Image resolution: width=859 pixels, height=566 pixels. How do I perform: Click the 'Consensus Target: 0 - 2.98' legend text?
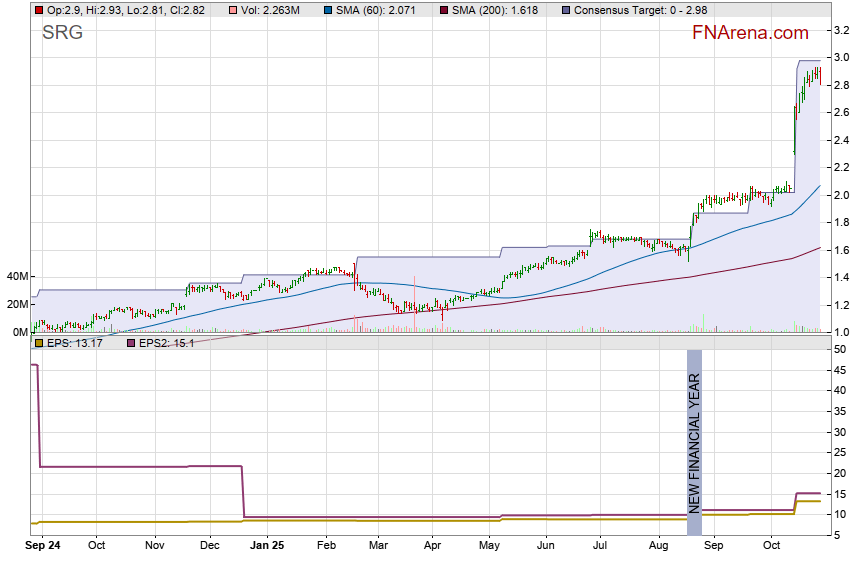(637, 9)
